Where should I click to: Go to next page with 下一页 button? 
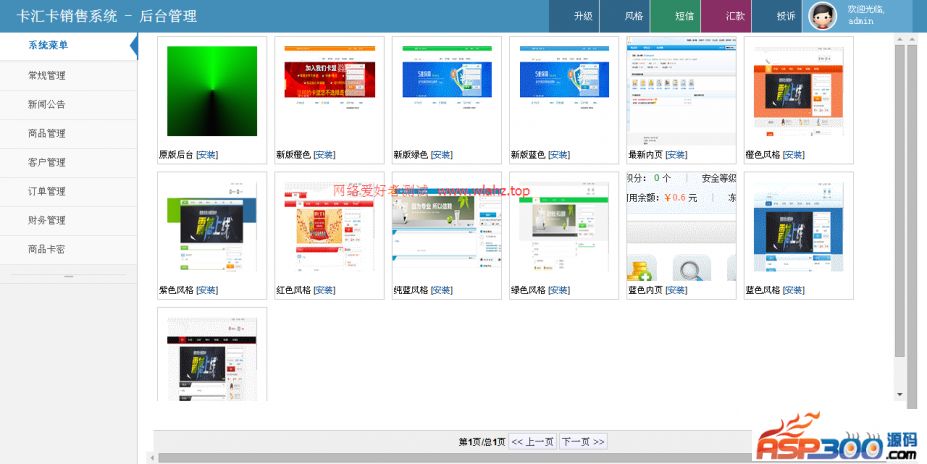click(583, 441)
